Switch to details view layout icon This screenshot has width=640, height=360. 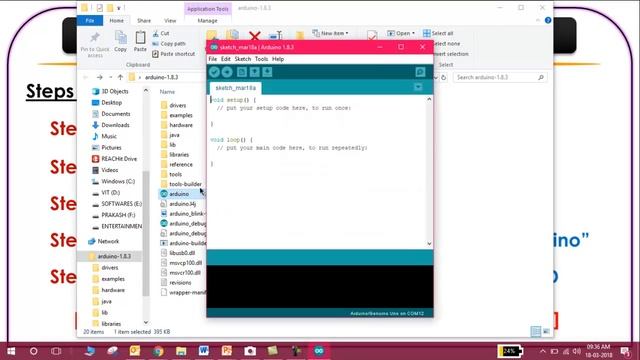pyautogui.click(x=536, y=331)
